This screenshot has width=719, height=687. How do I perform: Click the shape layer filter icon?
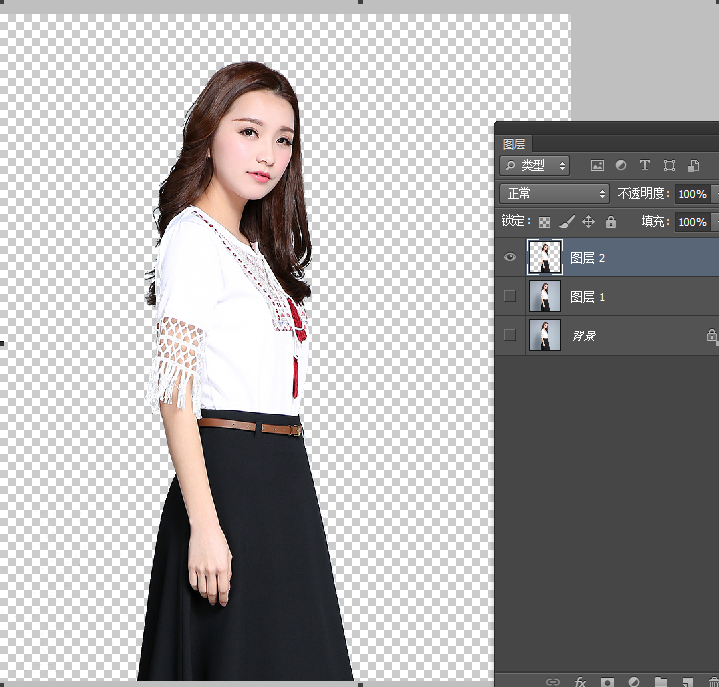669,166
